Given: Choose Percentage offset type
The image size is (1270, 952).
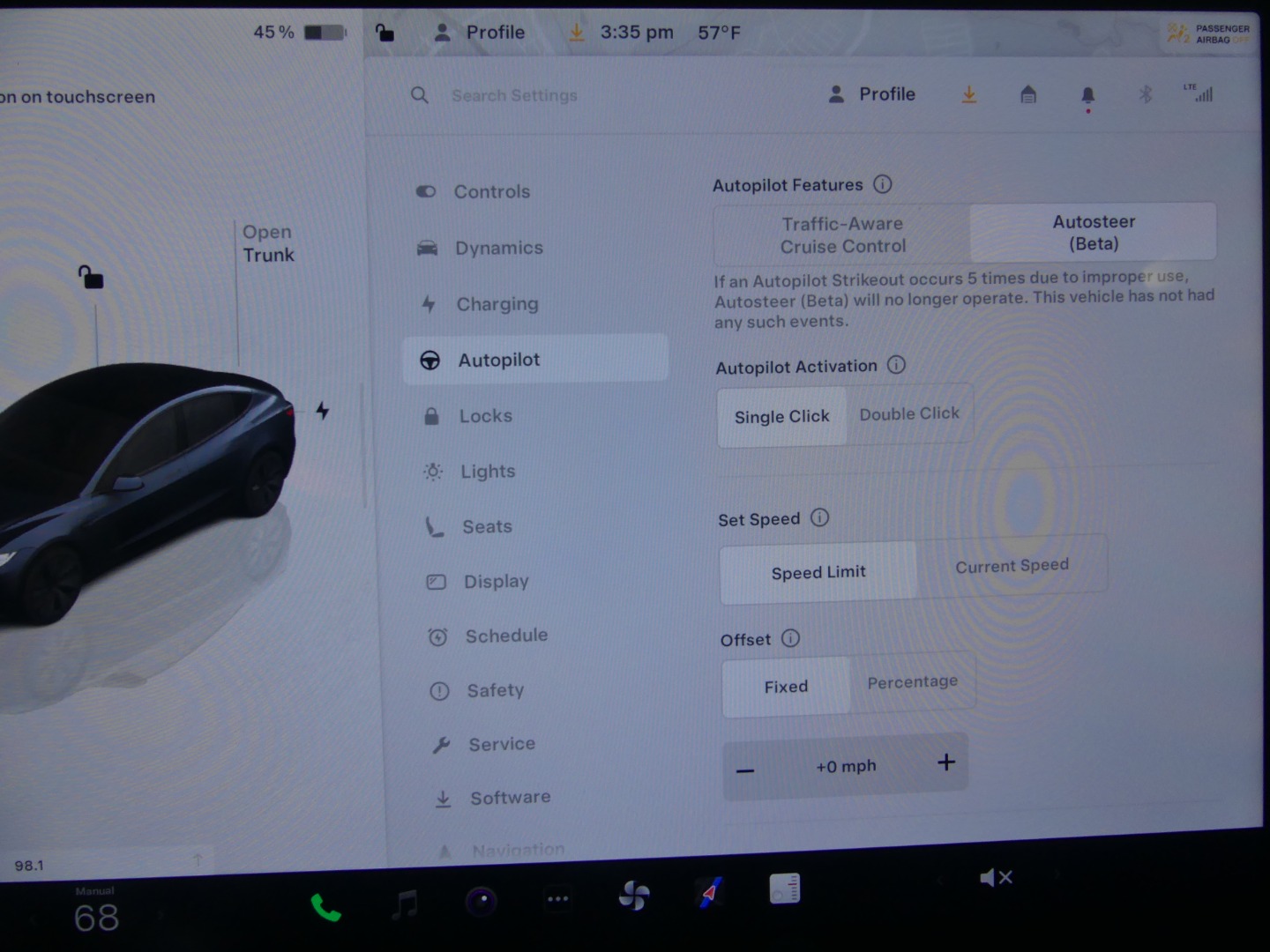Looking at the screenshot, I should (912, 682).
